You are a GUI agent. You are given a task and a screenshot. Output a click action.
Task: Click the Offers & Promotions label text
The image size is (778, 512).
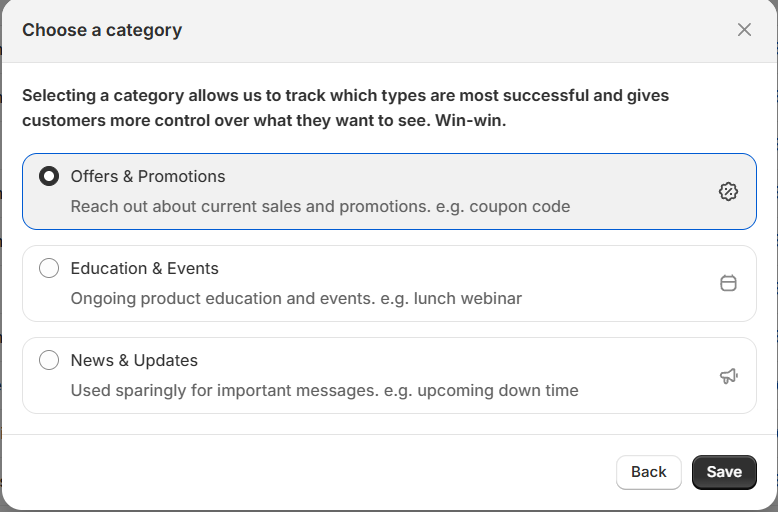pos(148,176)
